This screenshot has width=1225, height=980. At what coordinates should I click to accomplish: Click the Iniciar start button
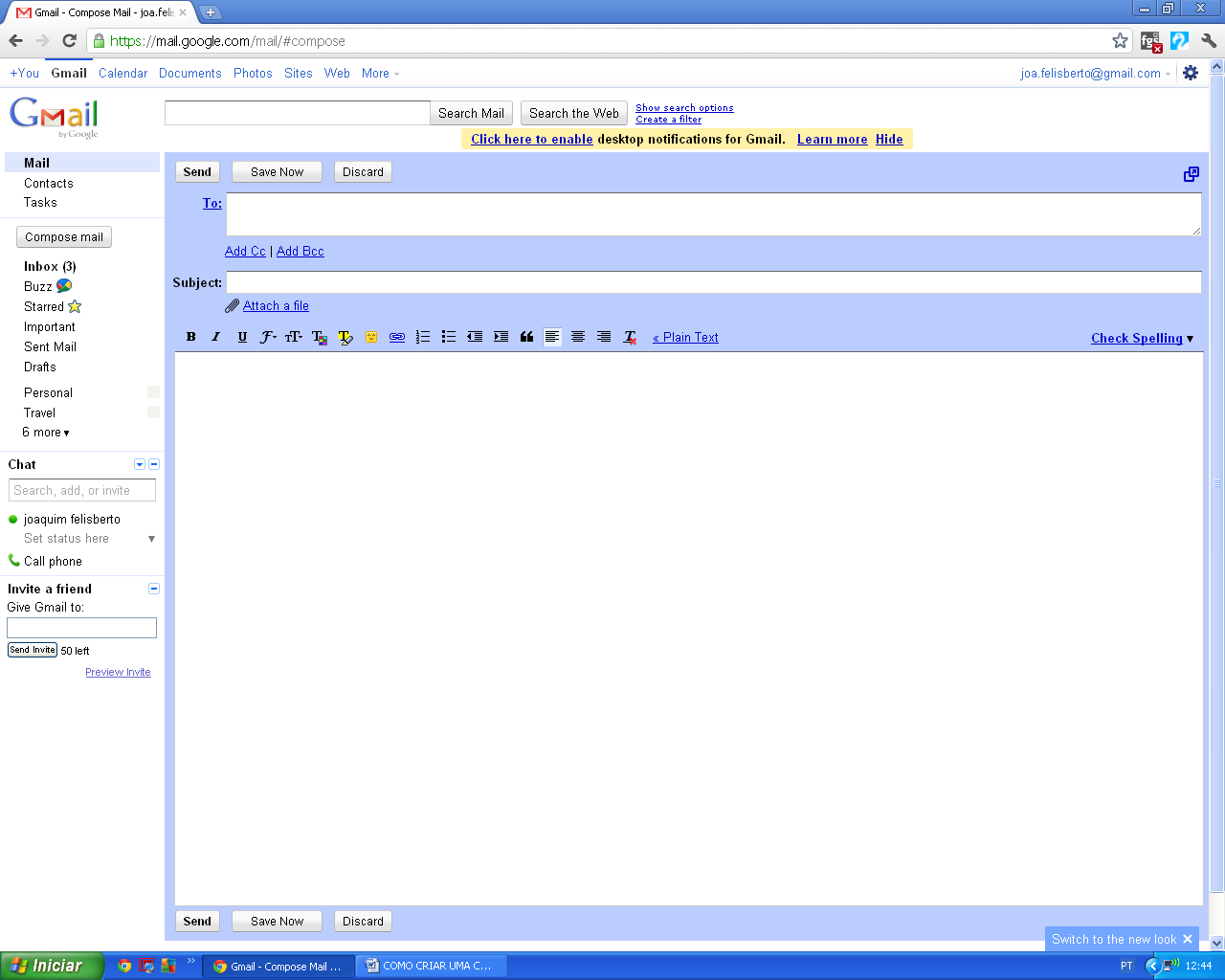coord(52,966)
